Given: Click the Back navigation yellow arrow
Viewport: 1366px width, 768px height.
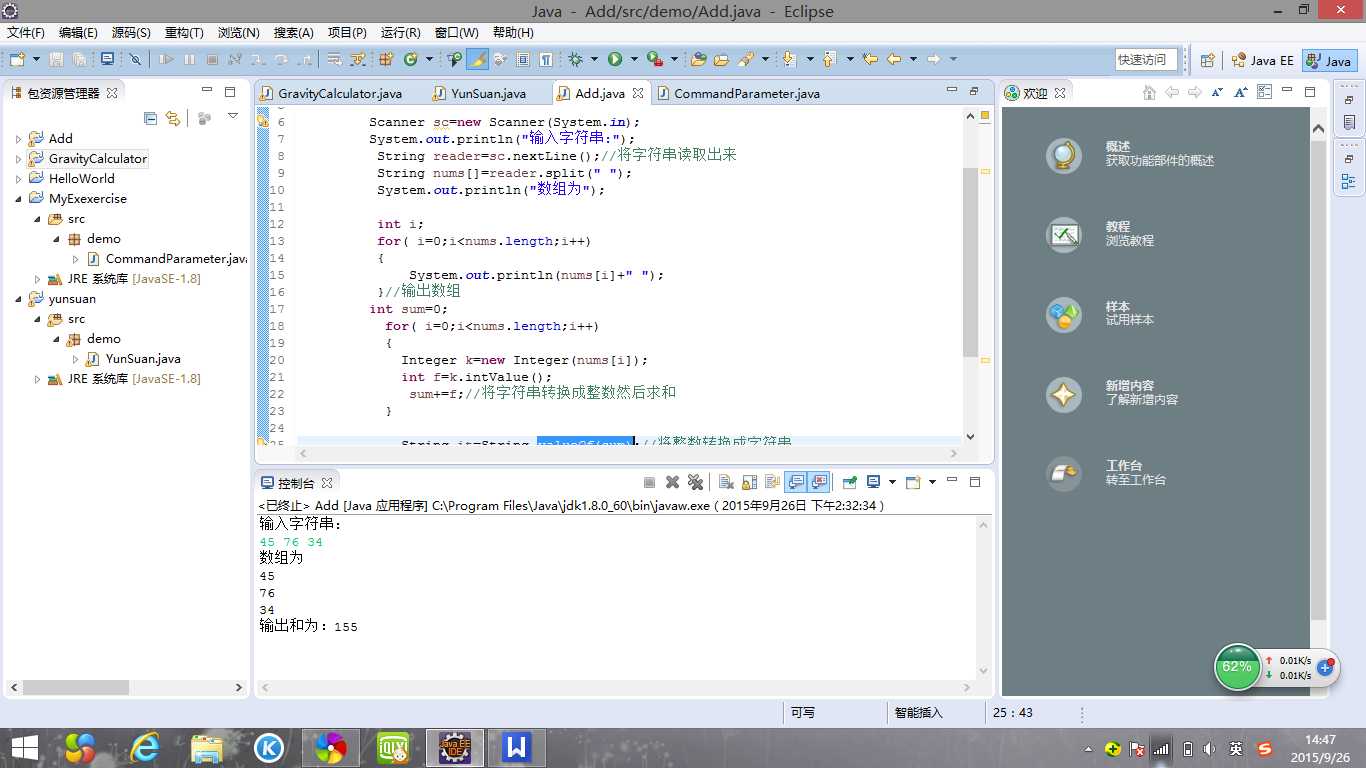Looking at the screenshot, I should click(894, 60).
